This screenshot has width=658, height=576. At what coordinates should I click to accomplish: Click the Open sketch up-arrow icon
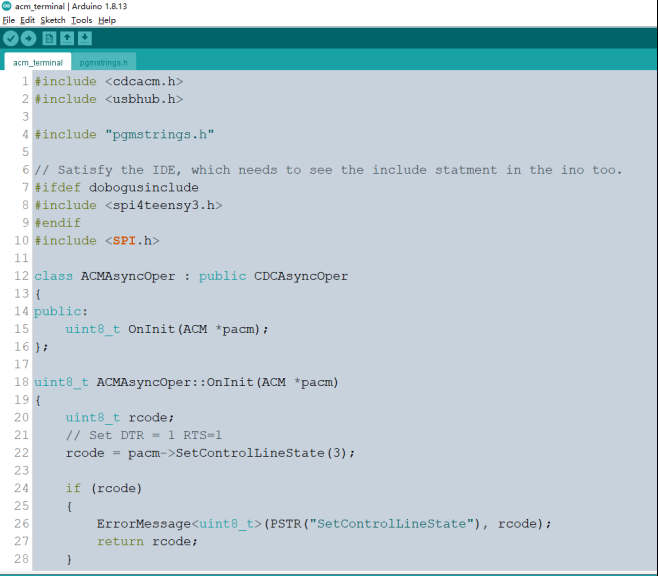[x=67, y=38]
